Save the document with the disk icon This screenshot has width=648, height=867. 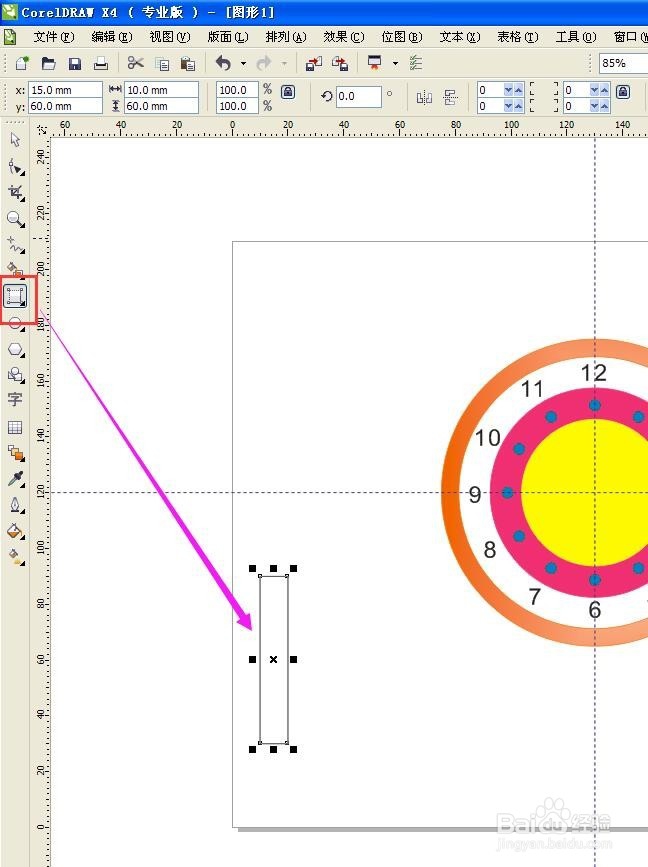75,64
